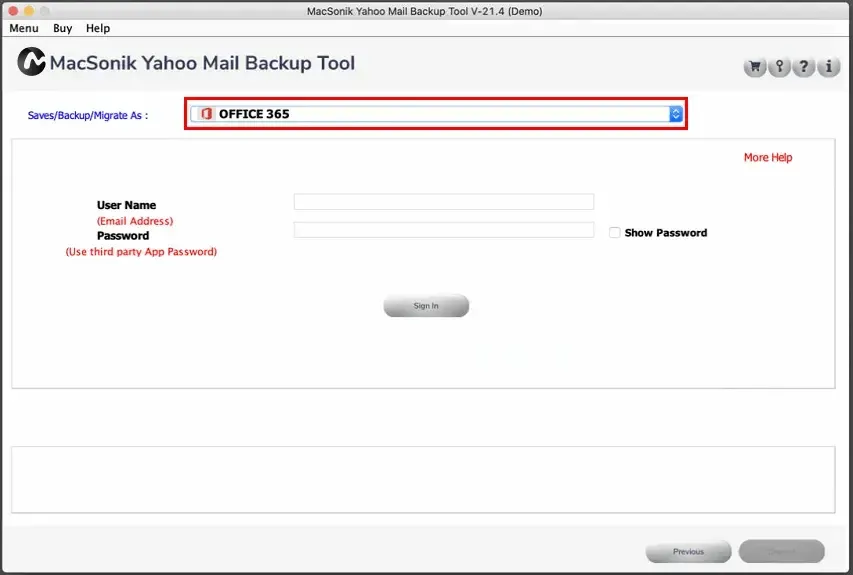Click the question mark help icon
This screenshot has width=853, height=575.
[x=803, y=67]
